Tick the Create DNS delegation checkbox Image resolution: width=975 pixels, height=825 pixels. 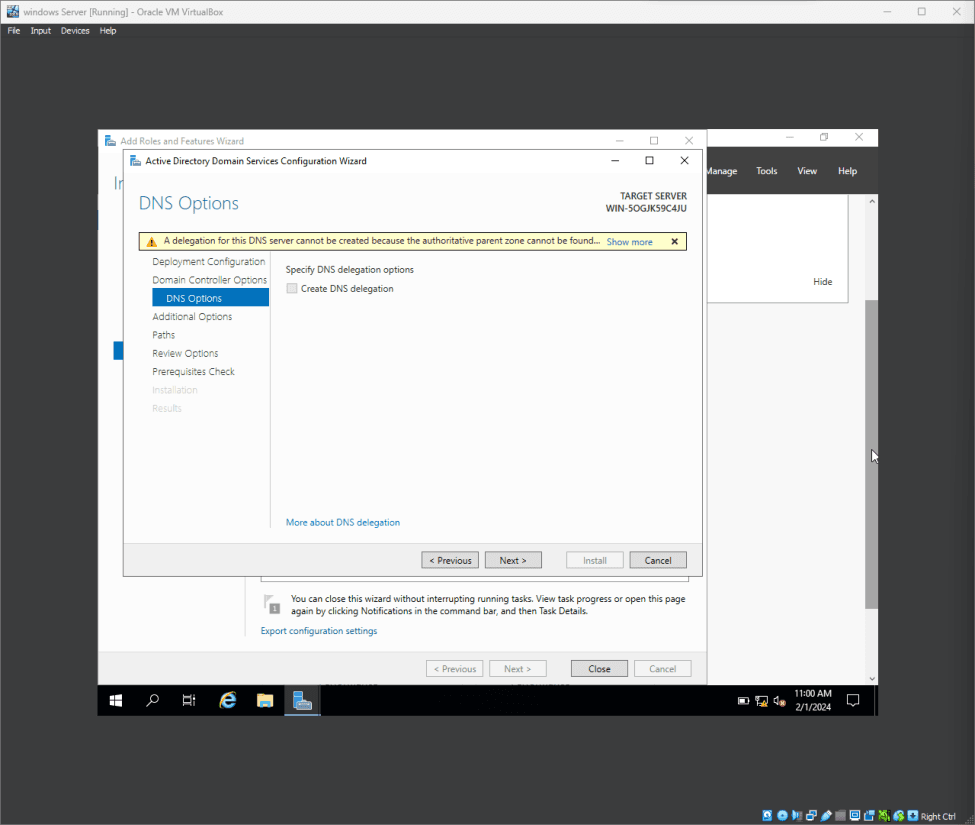tap(292, 288)
